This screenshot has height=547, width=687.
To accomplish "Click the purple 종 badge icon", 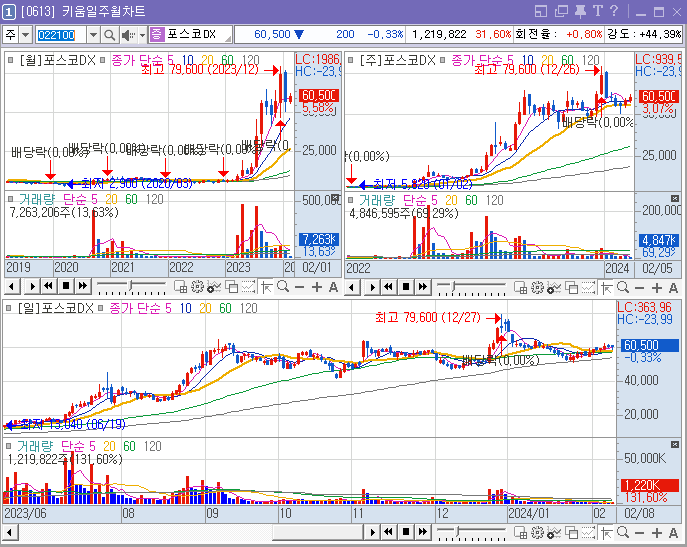I will click(x=156, y=34).
